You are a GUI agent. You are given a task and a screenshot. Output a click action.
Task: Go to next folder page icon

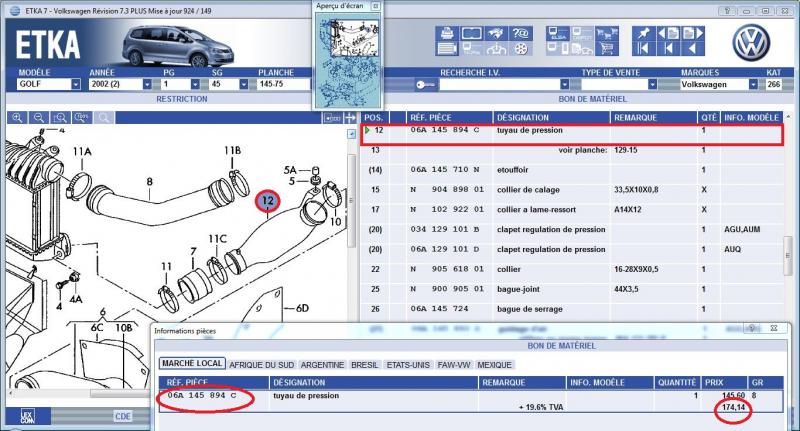coord(692,34)
